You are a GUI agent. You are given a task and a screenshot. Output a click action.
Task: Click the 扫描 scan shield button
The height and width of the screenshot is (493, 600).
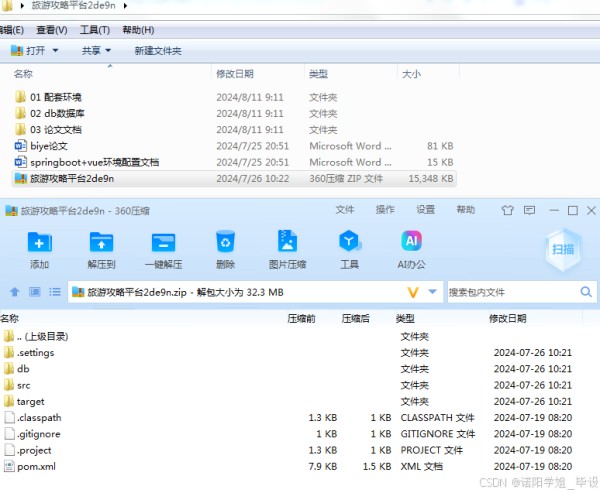click(563, 250)
